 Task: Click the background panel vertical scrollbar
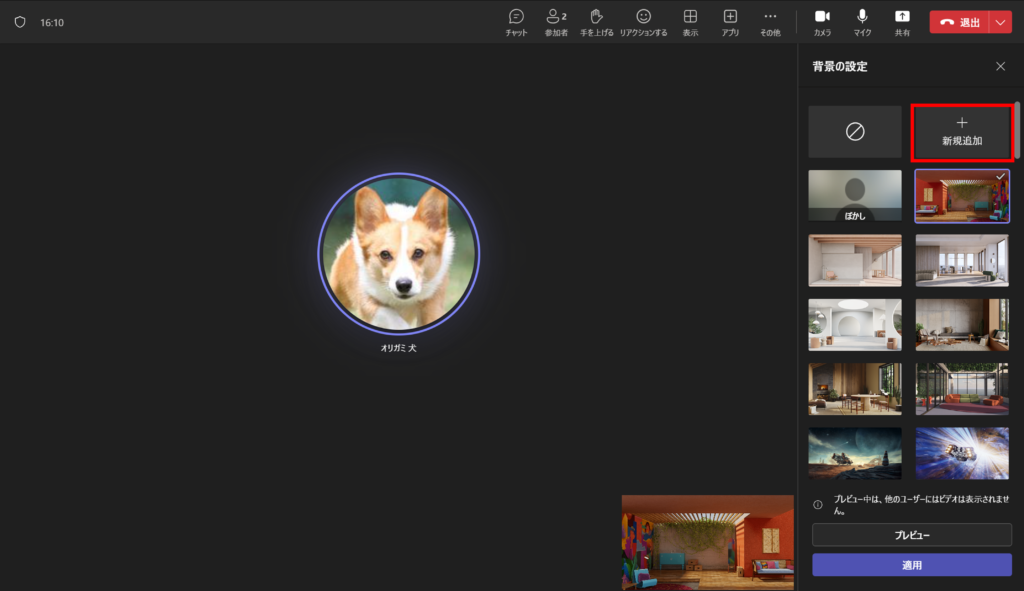coord(1017,130)
